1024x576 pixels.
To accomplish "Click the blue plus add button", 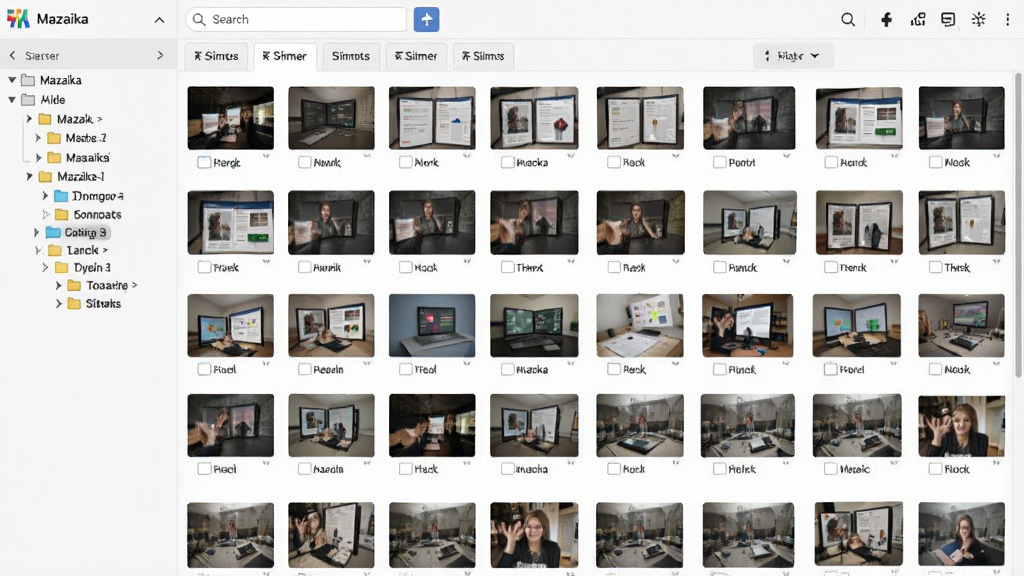I will point(426,20).
